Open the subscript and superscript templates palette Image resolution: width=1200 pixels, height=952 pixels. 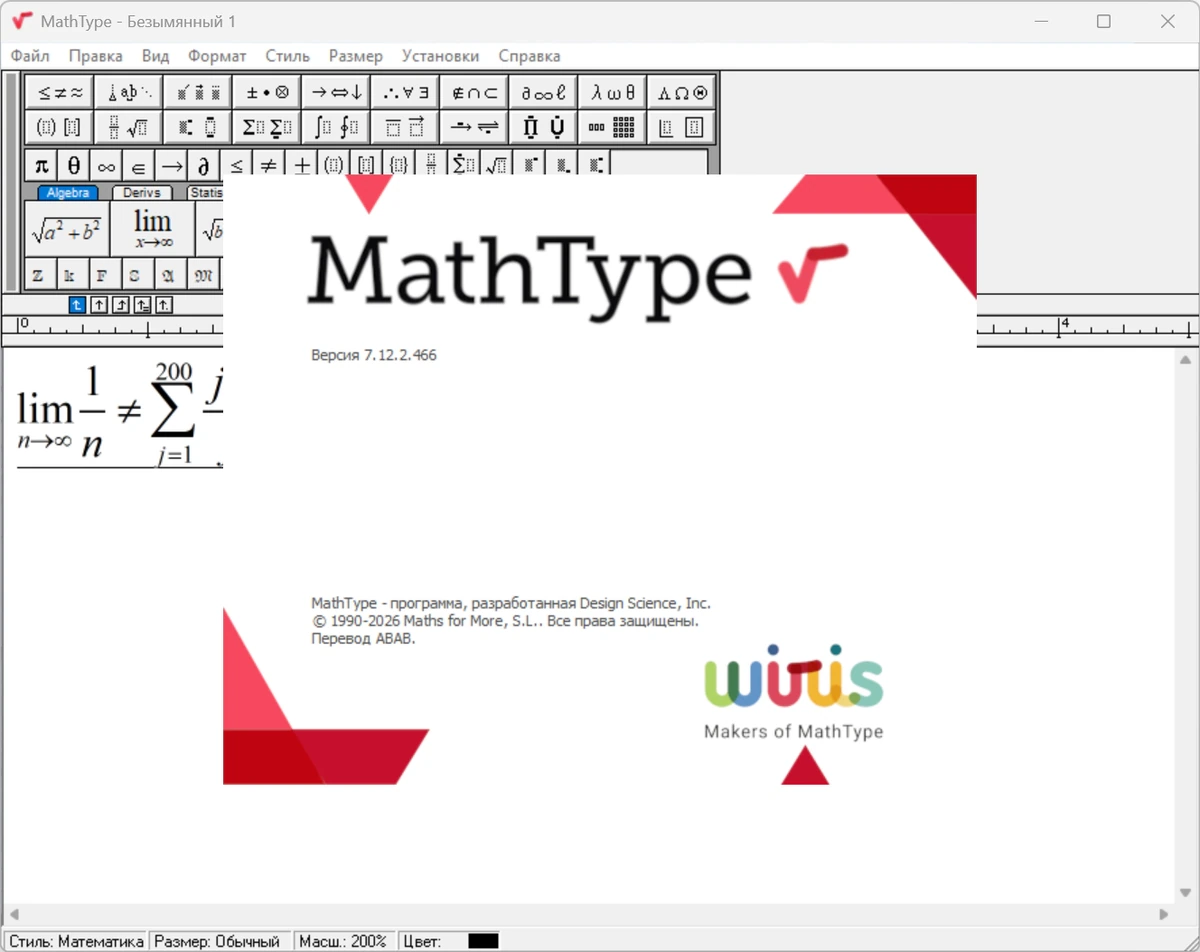click(197, 127)
